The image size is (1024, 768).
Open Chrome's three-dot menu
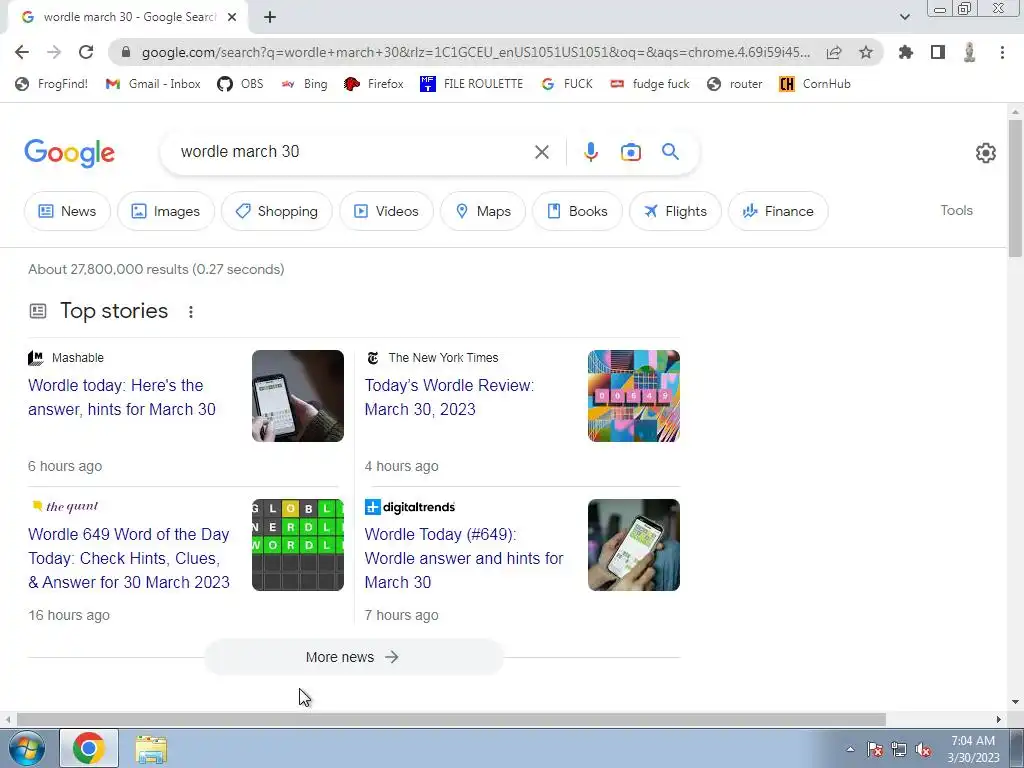click(x=1002, y=52)
